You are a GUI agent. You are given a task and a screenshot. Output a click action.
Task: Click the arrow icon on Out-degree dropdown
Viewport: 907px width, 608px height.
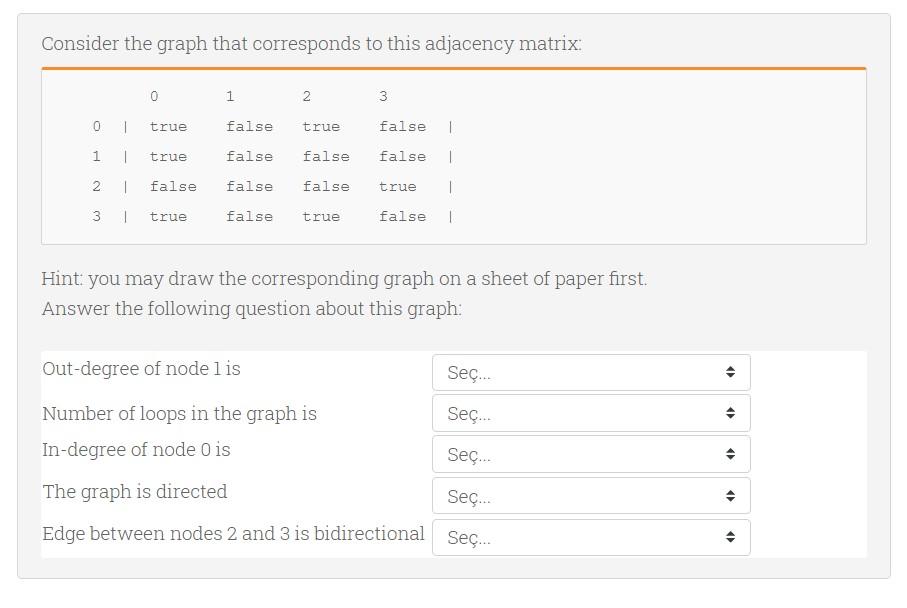pos(731,372)
